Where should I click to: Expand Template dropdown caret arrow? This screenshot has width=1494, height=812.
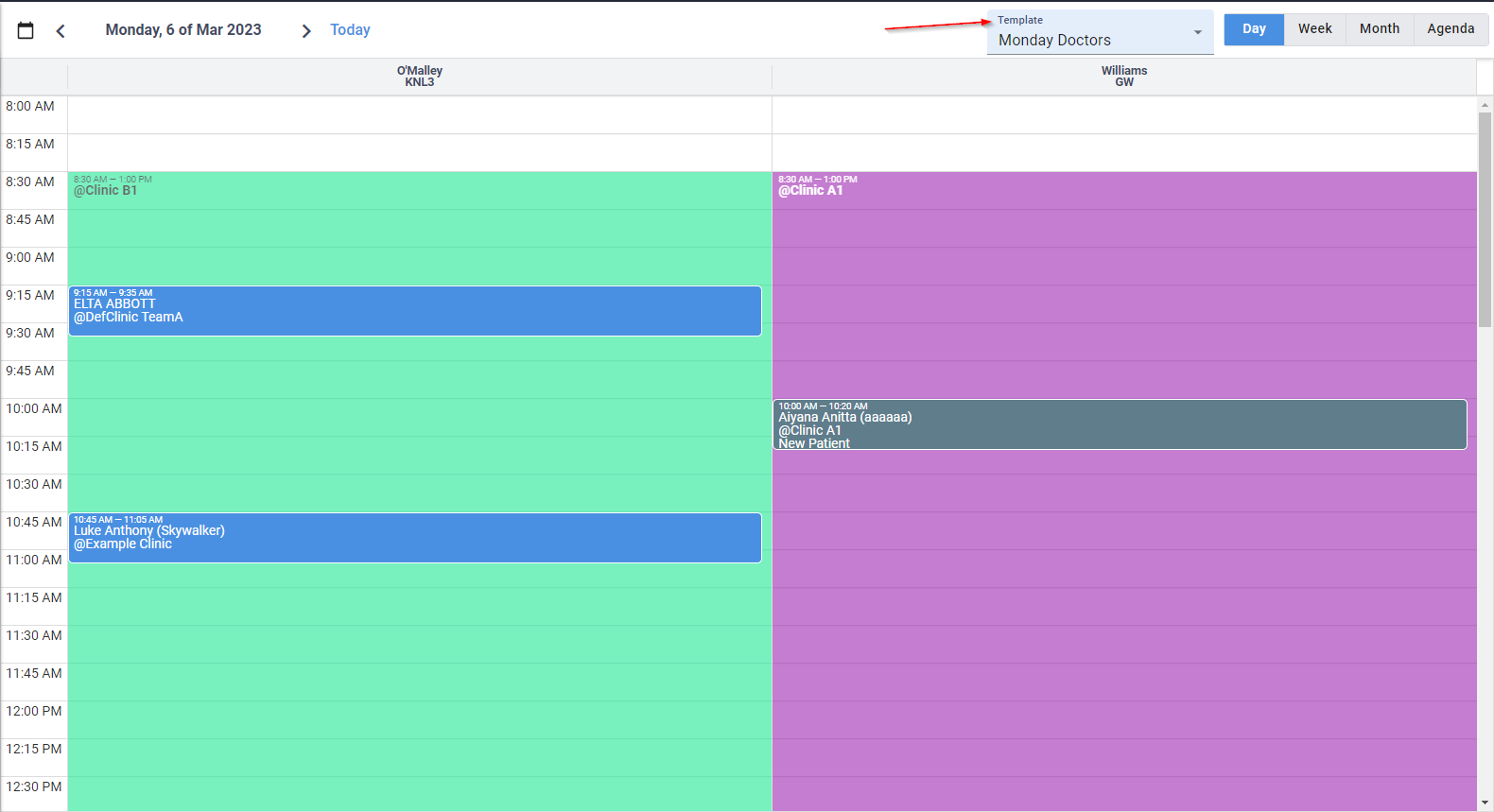coord(1198,33)
